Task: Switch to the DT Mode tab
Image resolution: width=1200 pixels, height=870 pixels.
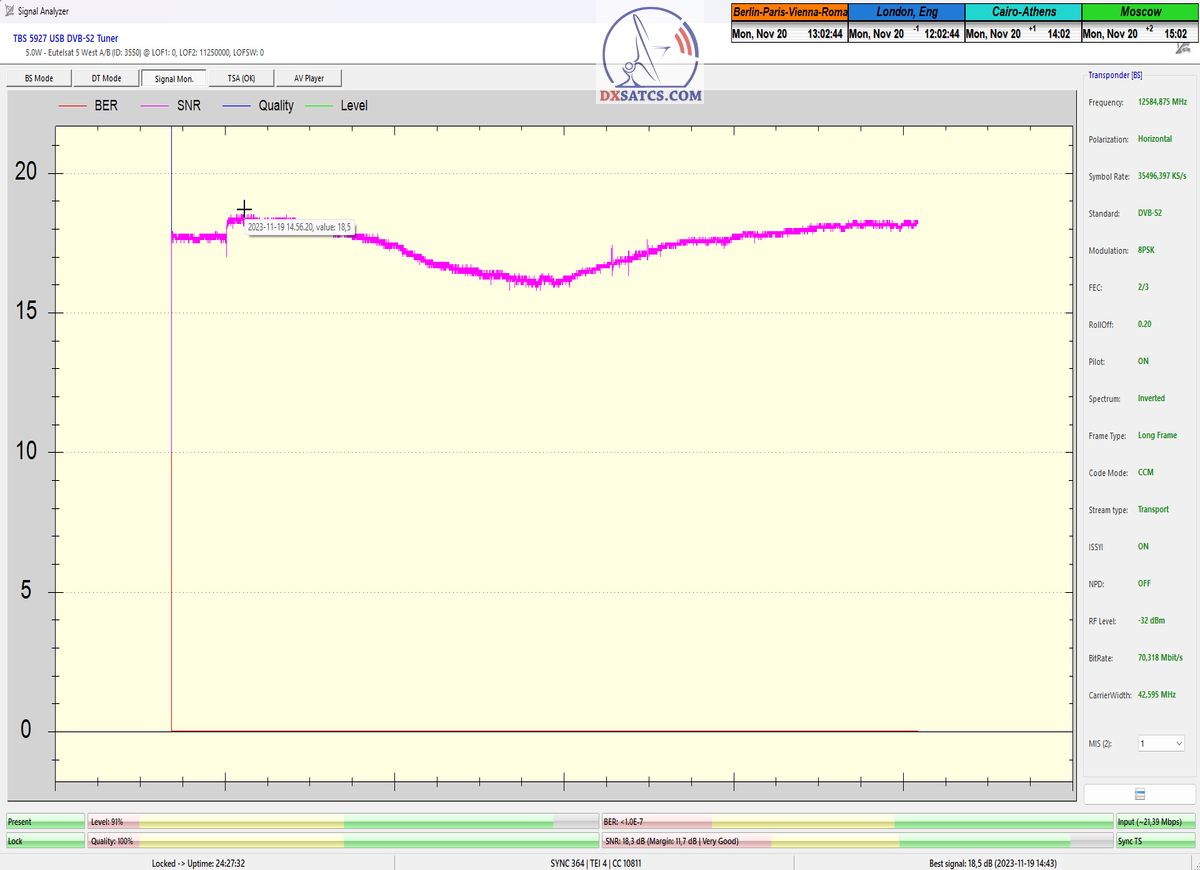Action: click(x=106, y=78)
